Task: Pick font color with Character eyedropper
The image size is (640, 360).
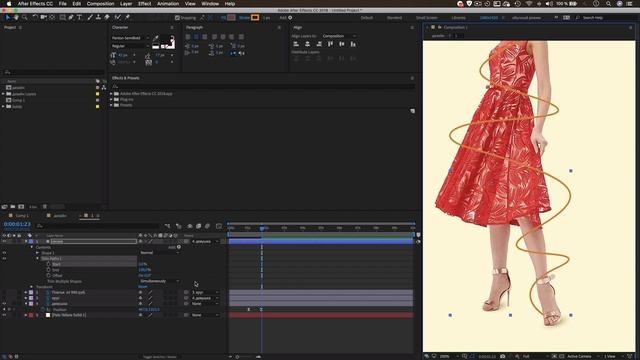Action: [x=156, y=38]
